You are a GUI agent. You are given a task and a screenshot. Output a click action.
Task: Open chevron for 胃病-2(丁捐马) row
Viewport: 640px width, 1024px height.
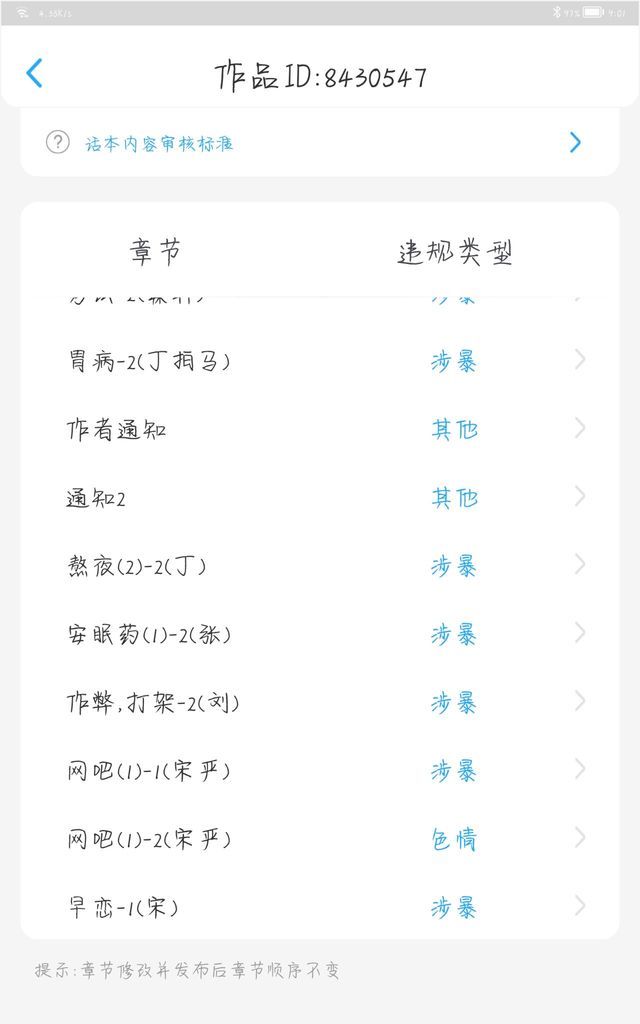point(580,360)
